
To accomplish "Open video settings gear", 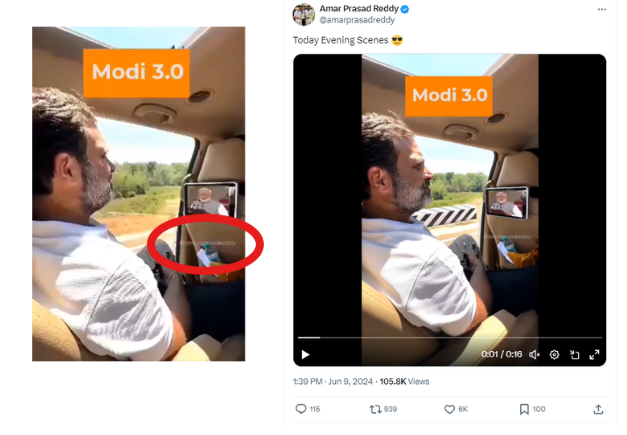I will click(x=554, y=354).
